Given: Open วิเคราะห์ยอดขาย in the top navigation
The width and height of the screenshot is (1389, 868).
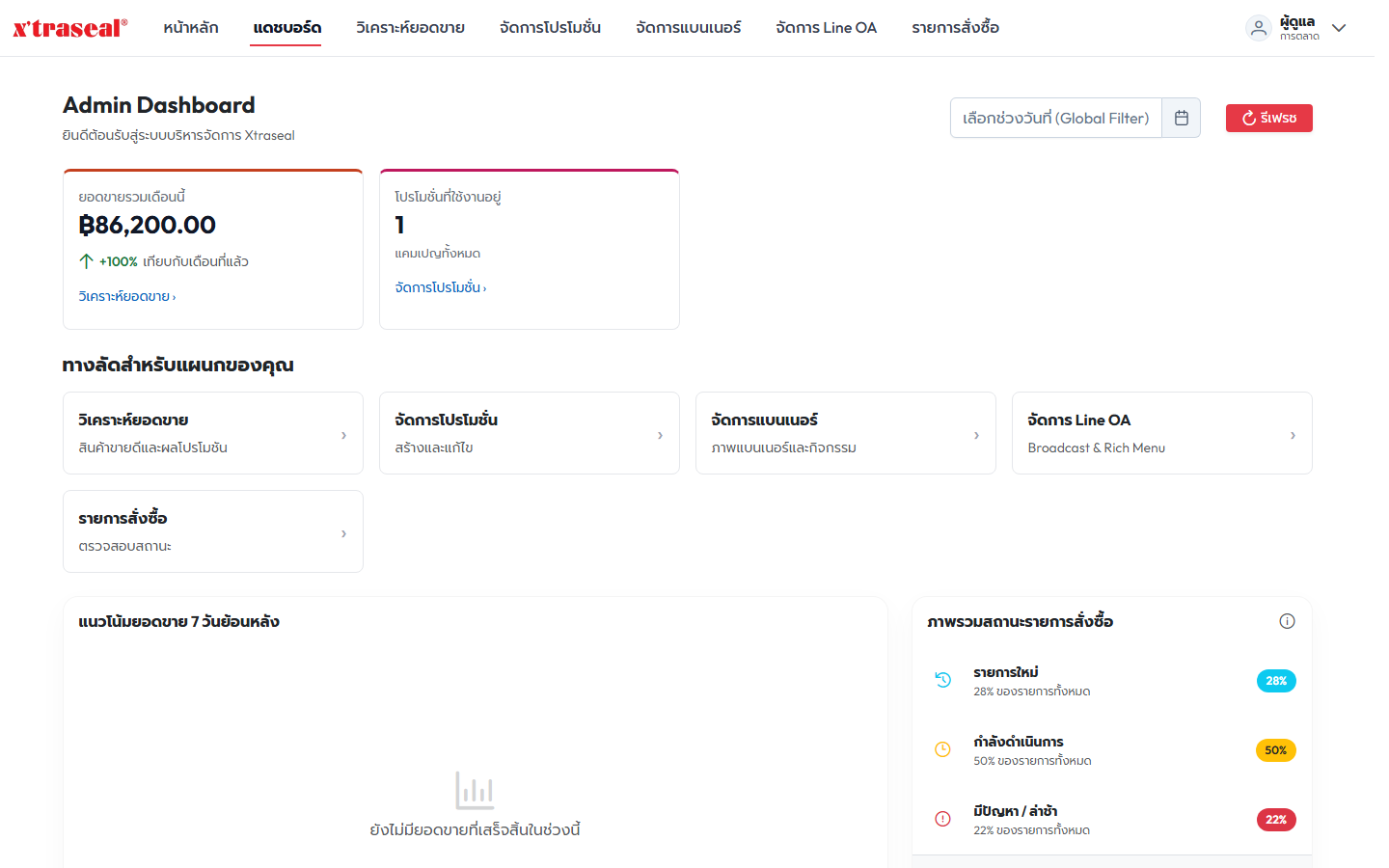Looking at the screenshot, I should tap(410, 28).
